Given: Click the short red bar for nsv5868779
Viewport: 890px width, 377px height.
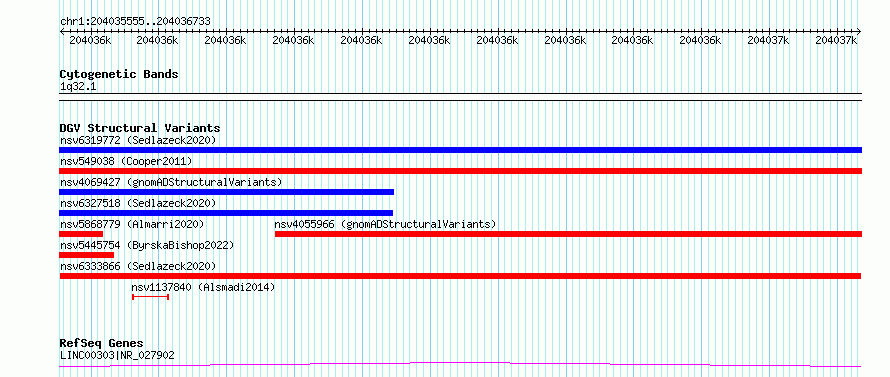Looking at the screenshot, I should (81, 234).
